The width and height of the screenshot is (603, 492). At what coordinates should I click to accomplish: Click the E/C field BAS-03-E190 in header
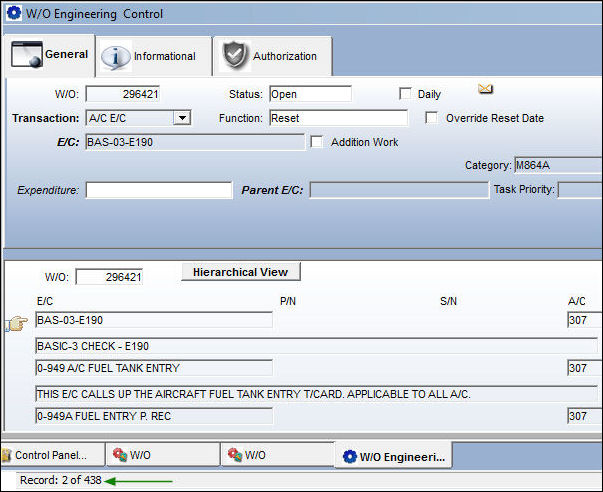coord(195,142)
